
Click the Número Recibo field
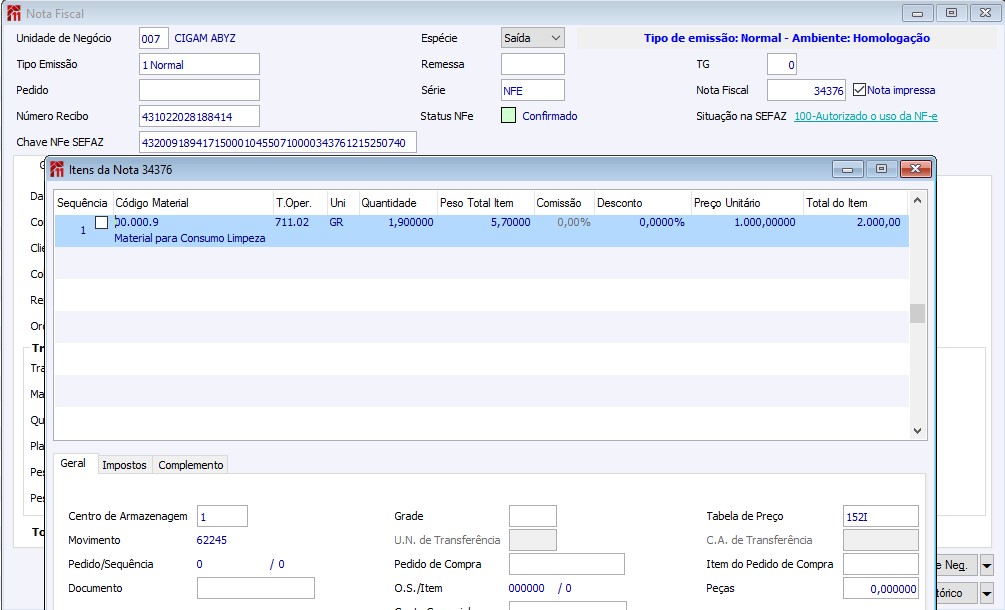(199, 117)
